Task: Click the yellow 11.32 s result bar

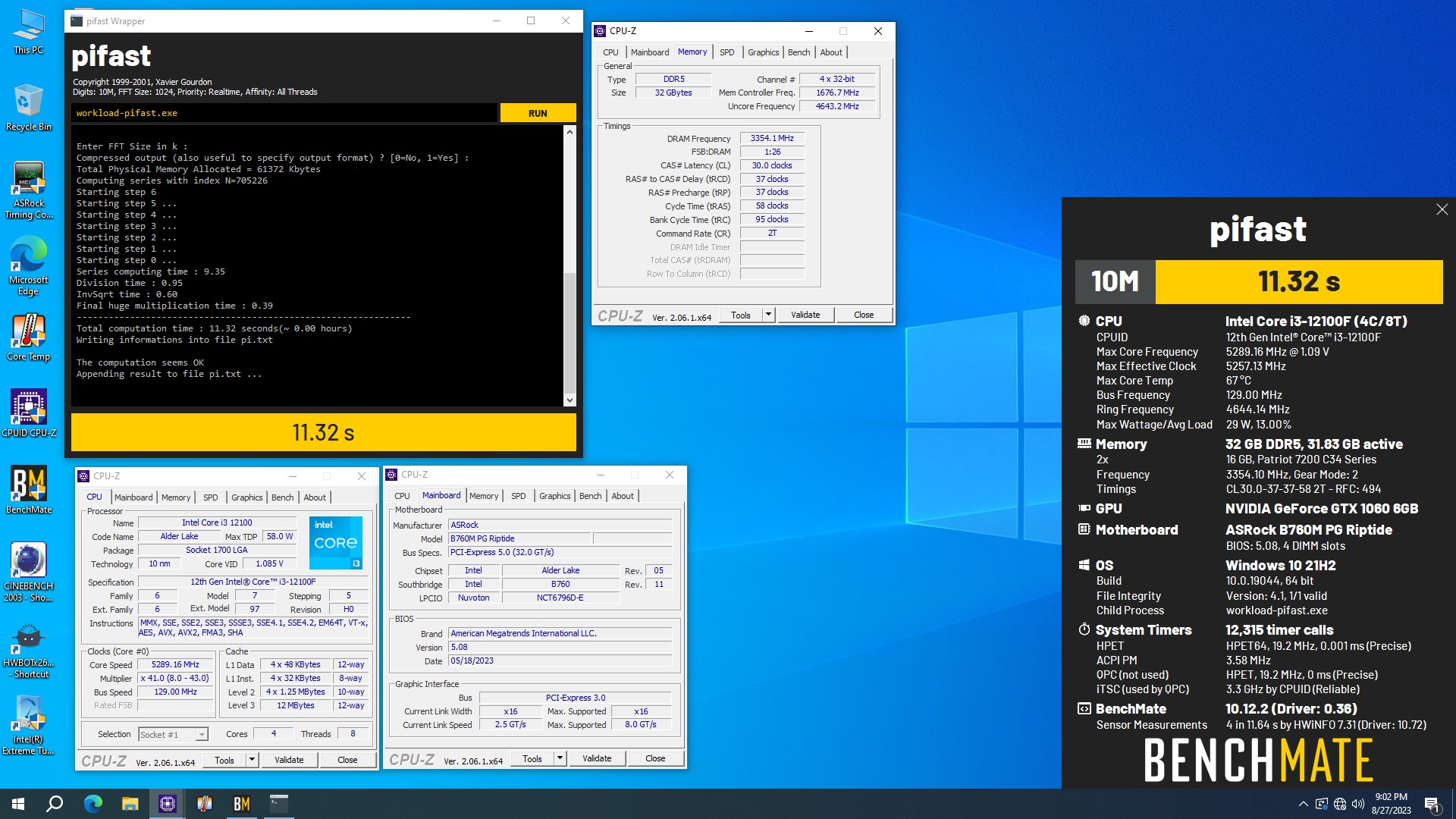Action: pyautogui.click(x=324, y=432)
